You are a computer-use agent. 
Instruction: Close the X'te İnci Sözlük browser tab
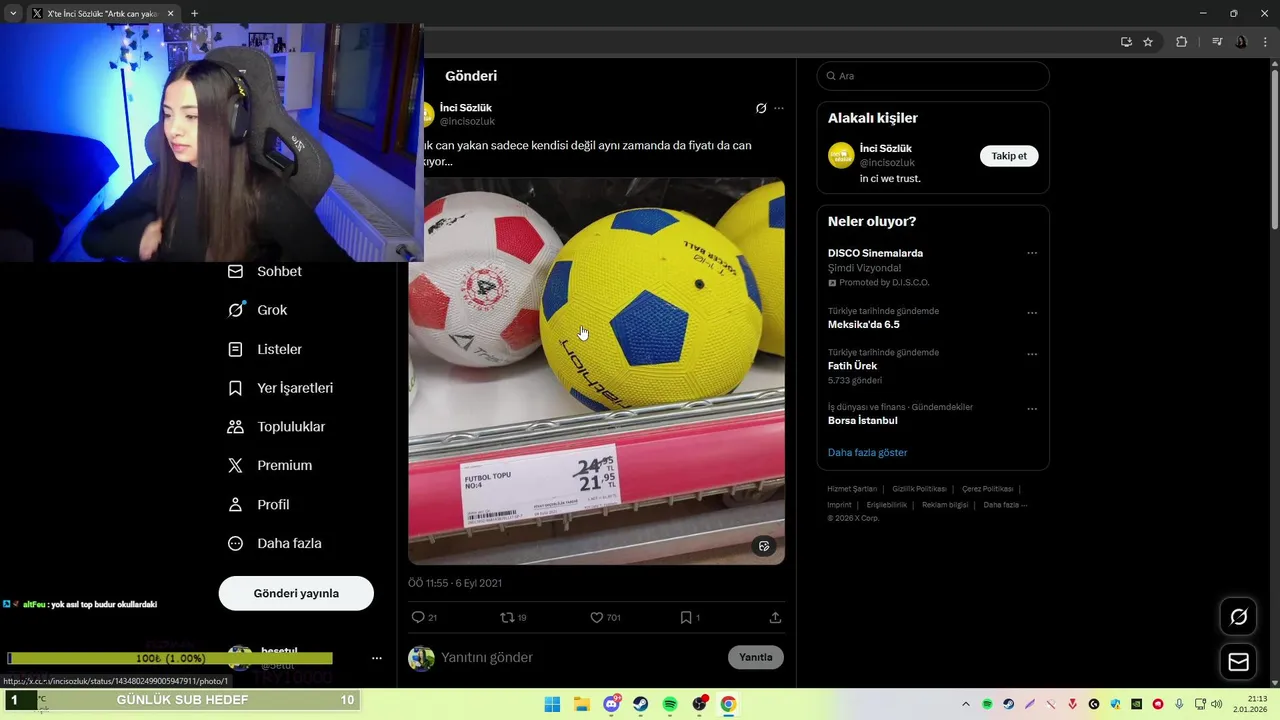pos(171,14)
